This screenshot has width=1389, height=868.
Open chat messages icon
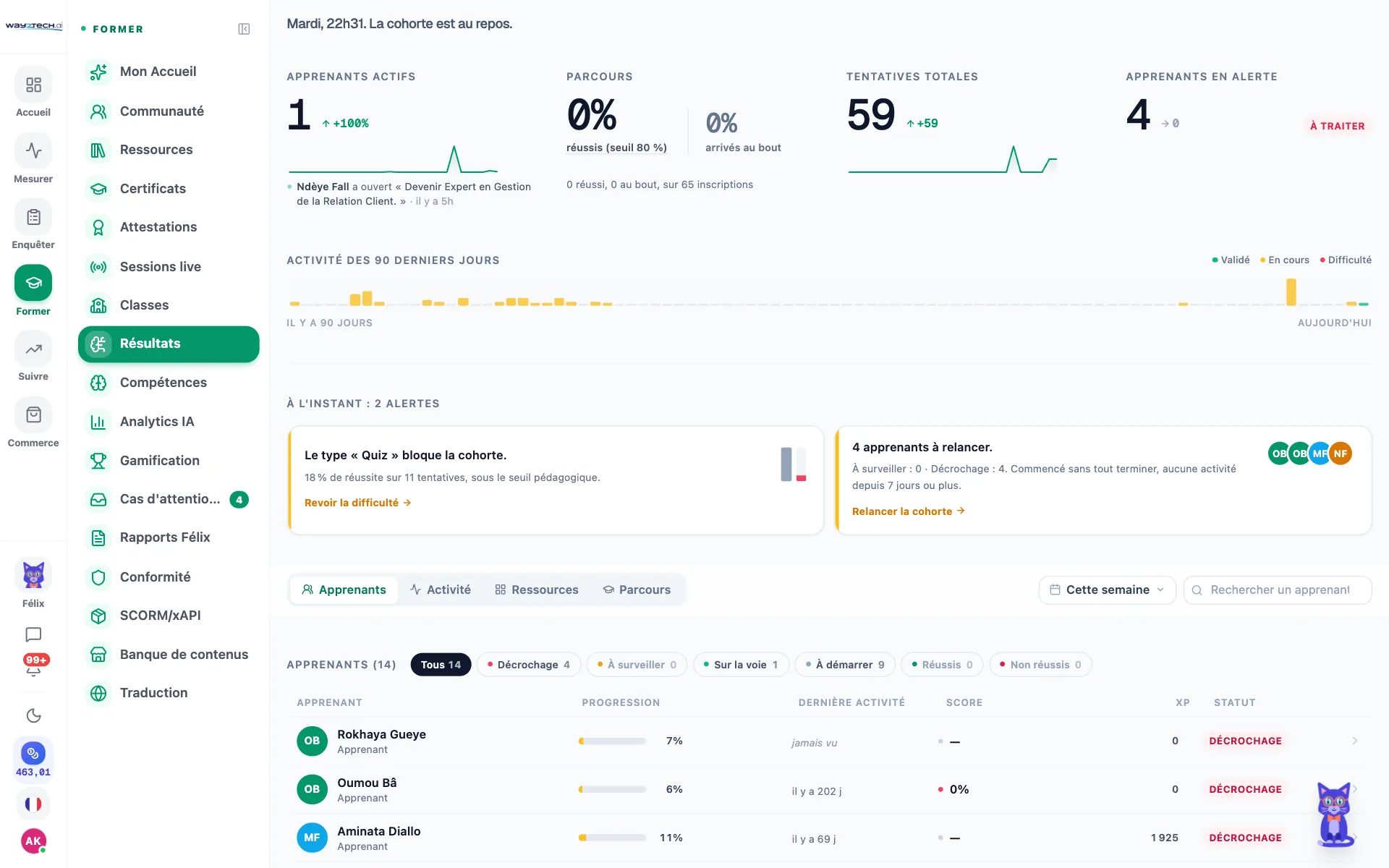(x=33, y=634)
